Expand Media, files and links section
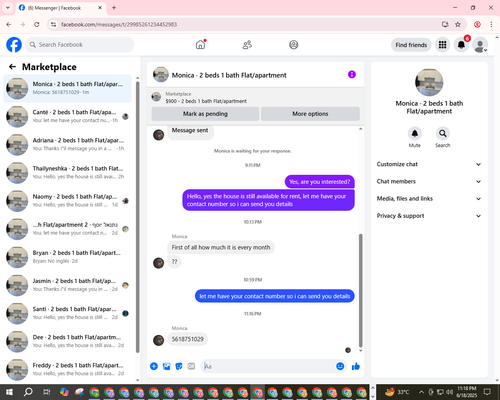This screenshot has width=500, height=400. tap(429, 199)
